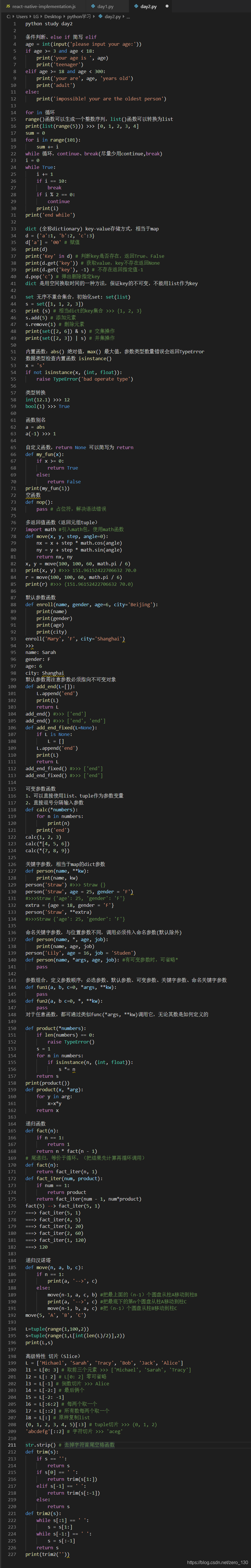
Task: Click the enroll('Mary', 'F', city='Shanghai') line
Action: click(75, 638)
